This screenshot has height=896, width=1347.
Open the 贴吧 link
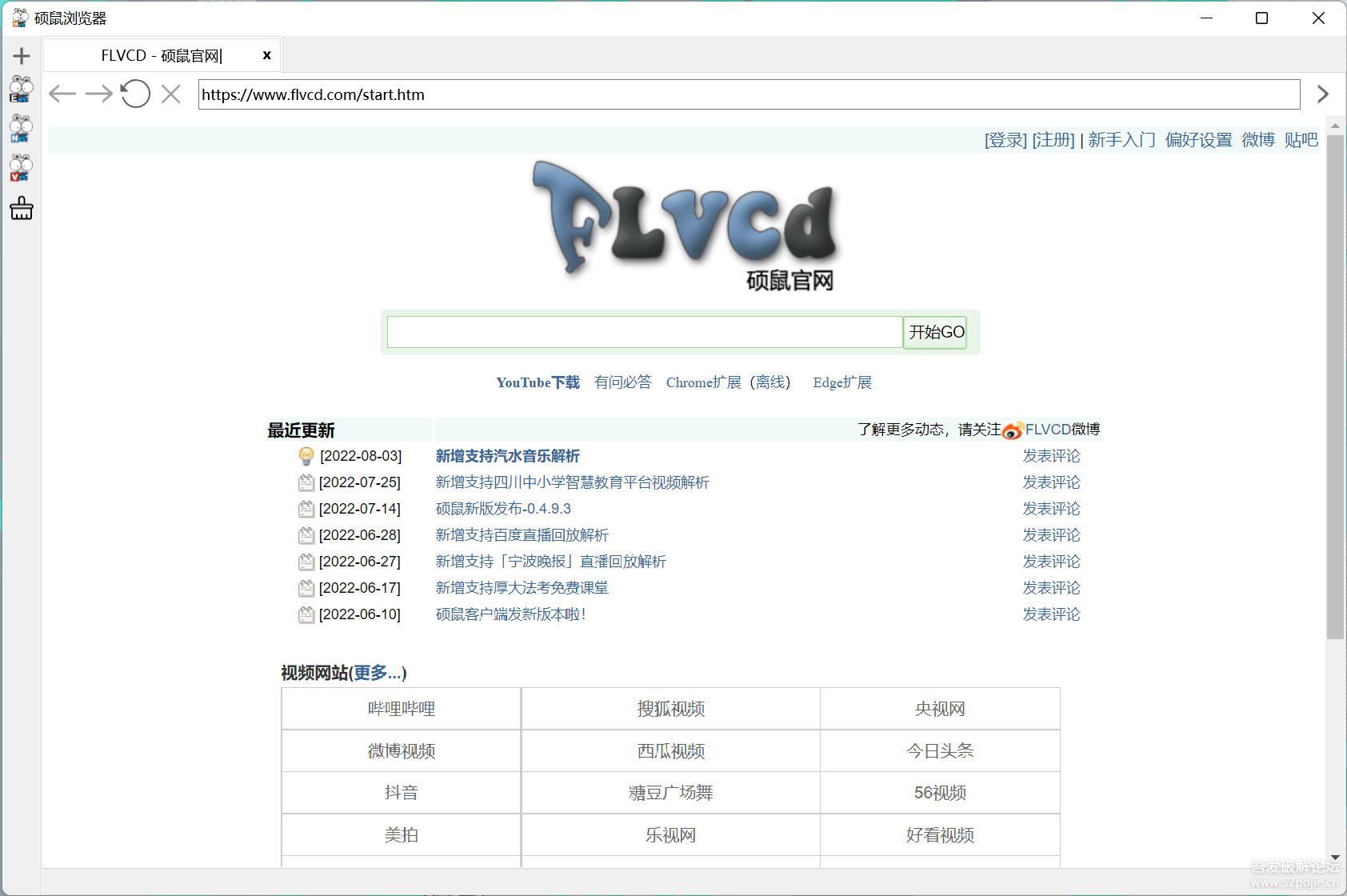(1301, 140)
